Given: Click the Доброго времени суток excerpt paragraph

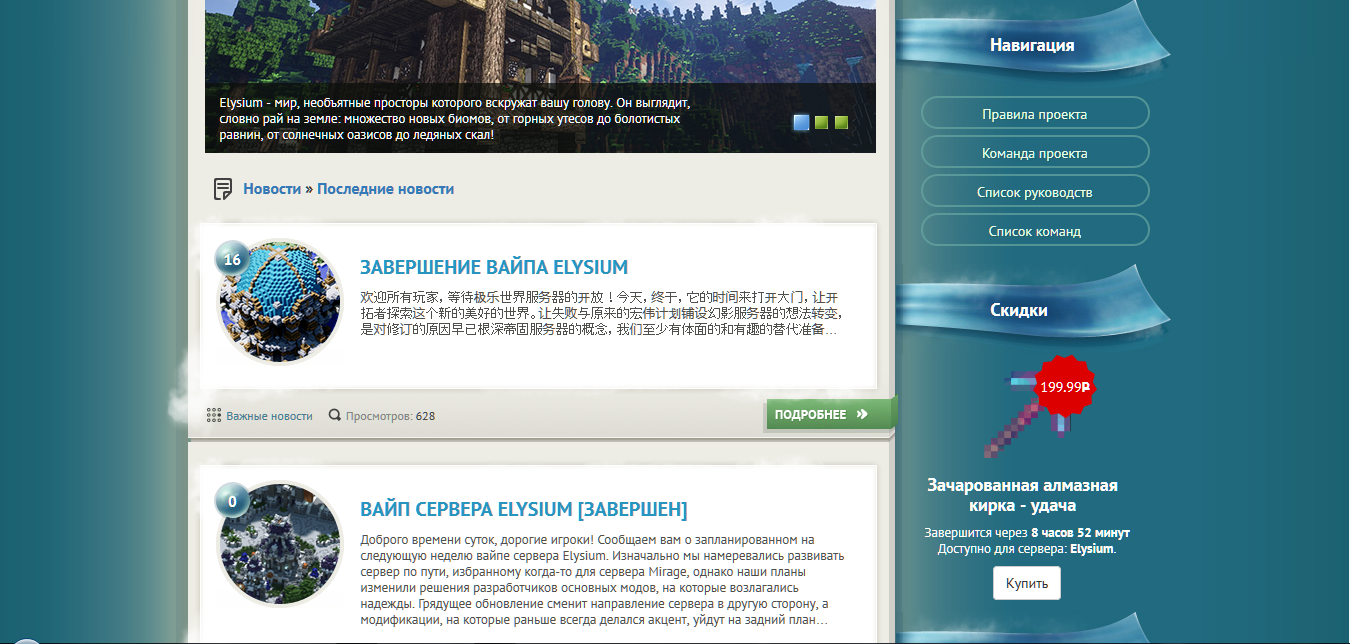Looking at the screenshot, I should (x=603, y=580).
